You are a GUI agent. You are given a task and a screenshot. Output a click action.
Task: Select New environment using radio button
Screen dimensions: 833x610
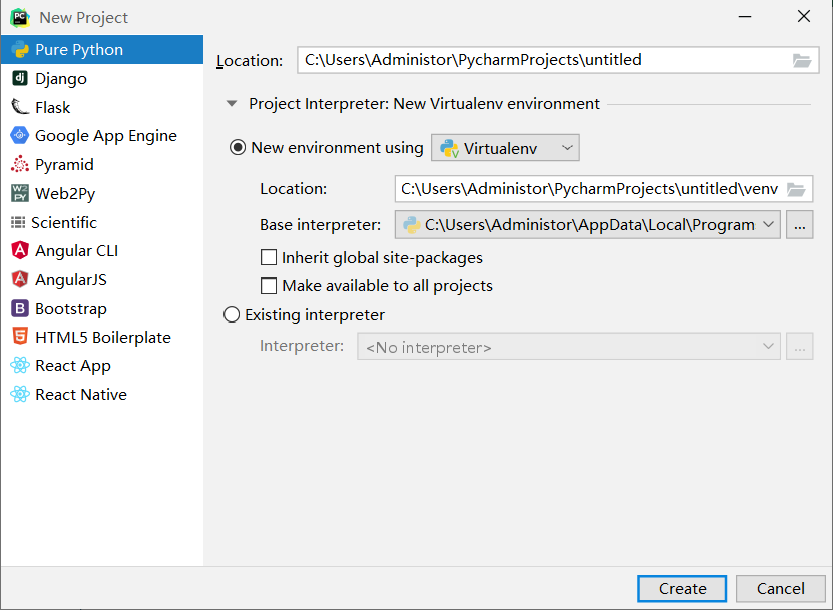237,147
